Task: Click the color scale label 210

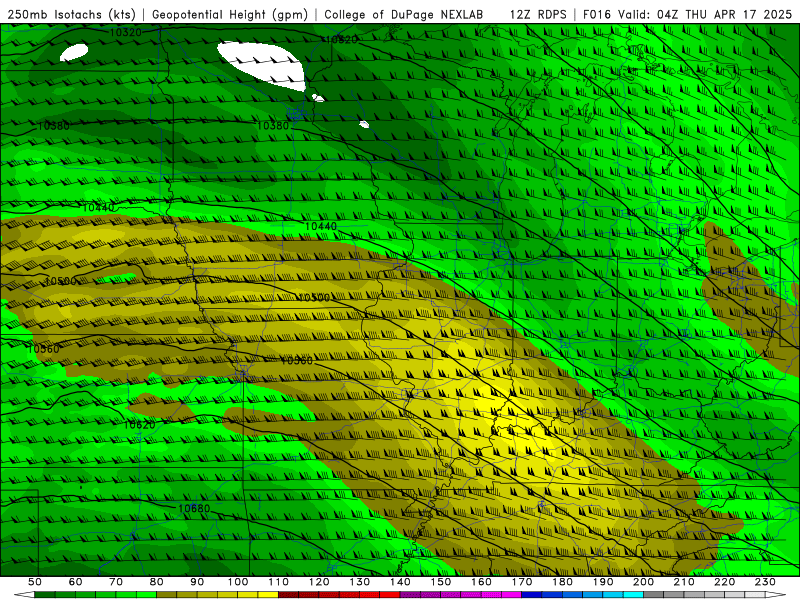Action: (684, 582)
